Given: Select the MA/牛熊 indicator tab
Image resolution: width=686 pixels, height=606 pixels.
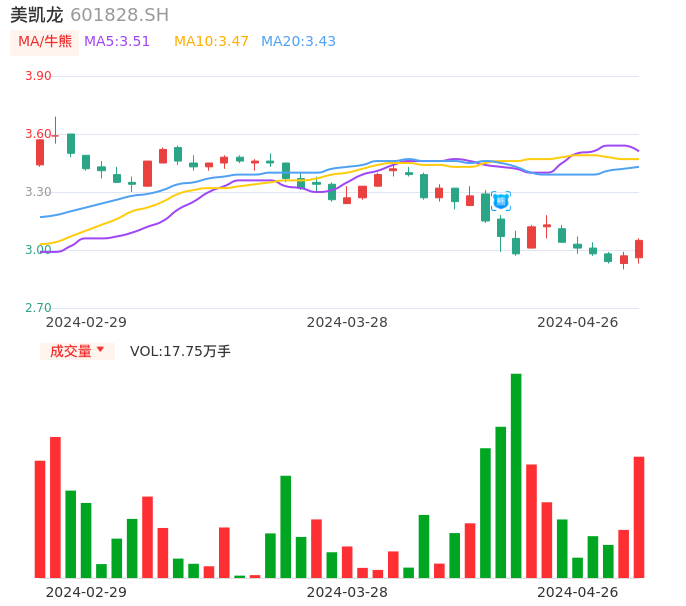Looking at the screenshot, I should pos(45,42).
